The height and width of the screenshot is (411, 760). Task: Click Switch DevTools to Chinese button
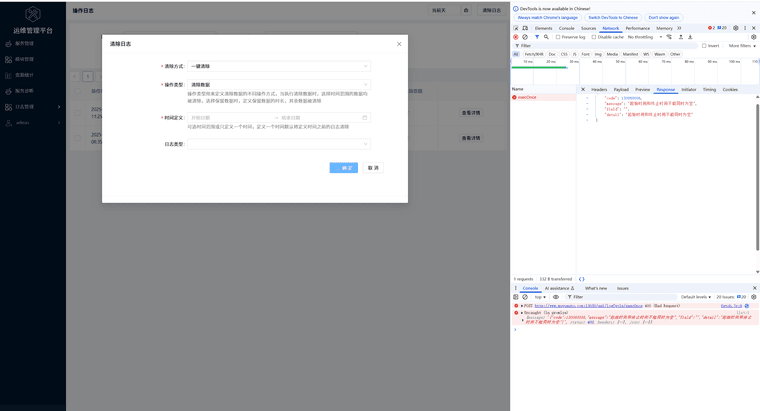[613, 17]
